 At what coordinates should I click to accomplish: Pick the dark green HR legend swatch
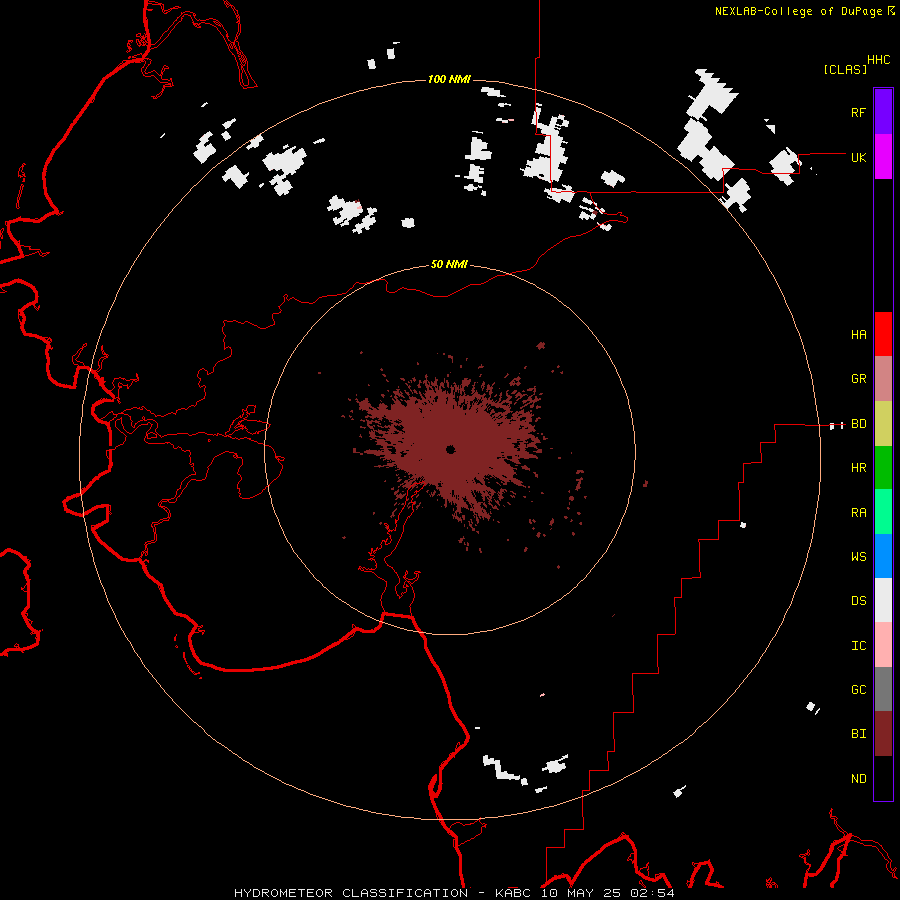[883, 468]
